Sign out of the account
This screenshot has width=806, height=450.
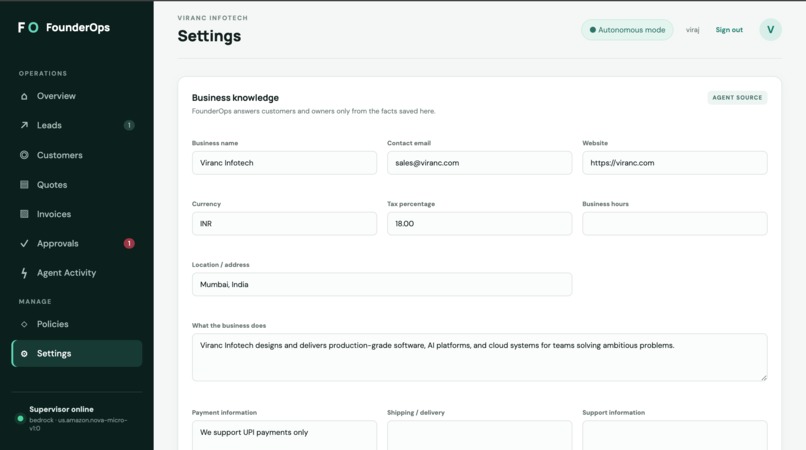[729, 30]
